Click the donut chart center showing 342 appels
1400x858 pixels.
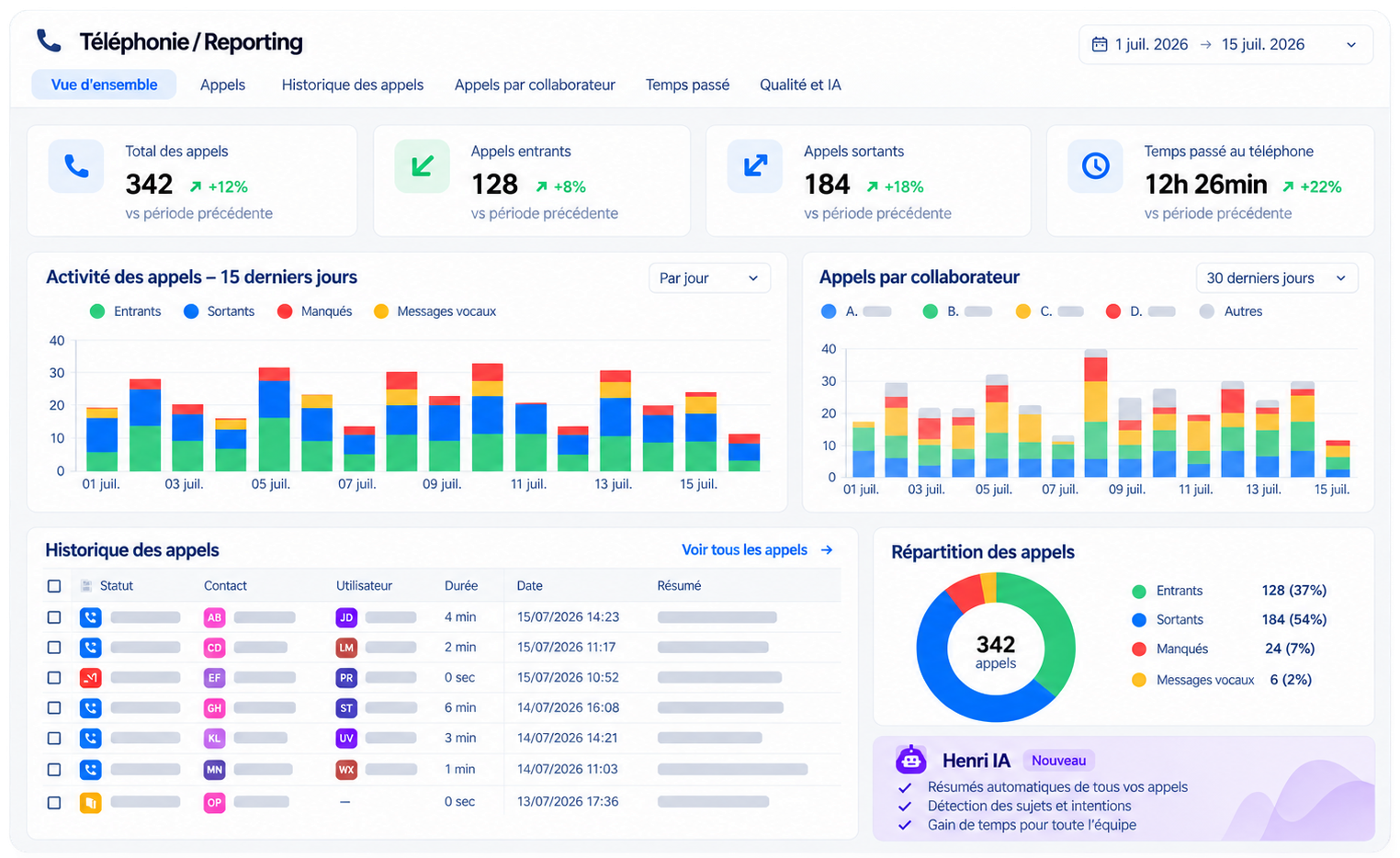(996, 651)
